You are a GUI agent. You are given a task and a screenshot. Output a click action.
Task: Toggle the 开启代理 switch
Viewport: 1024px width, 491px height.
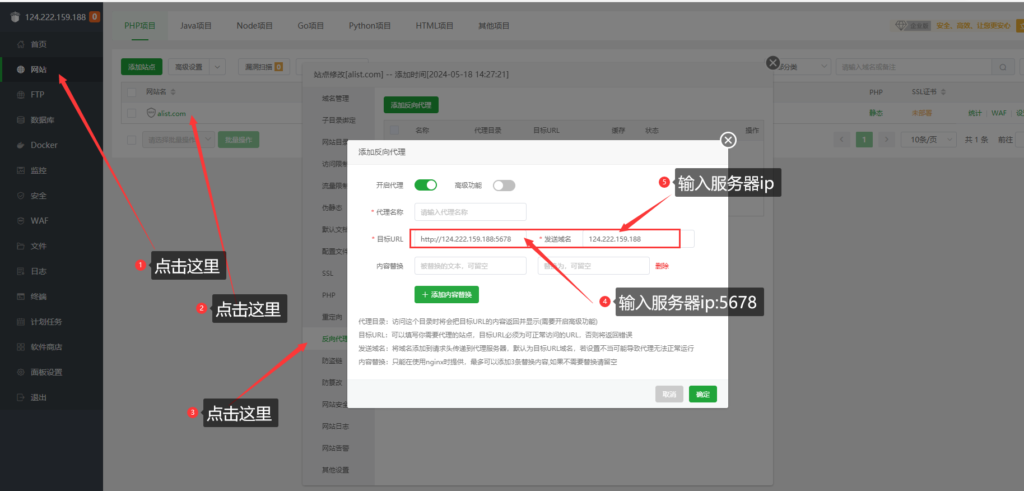tap(426, 185)
